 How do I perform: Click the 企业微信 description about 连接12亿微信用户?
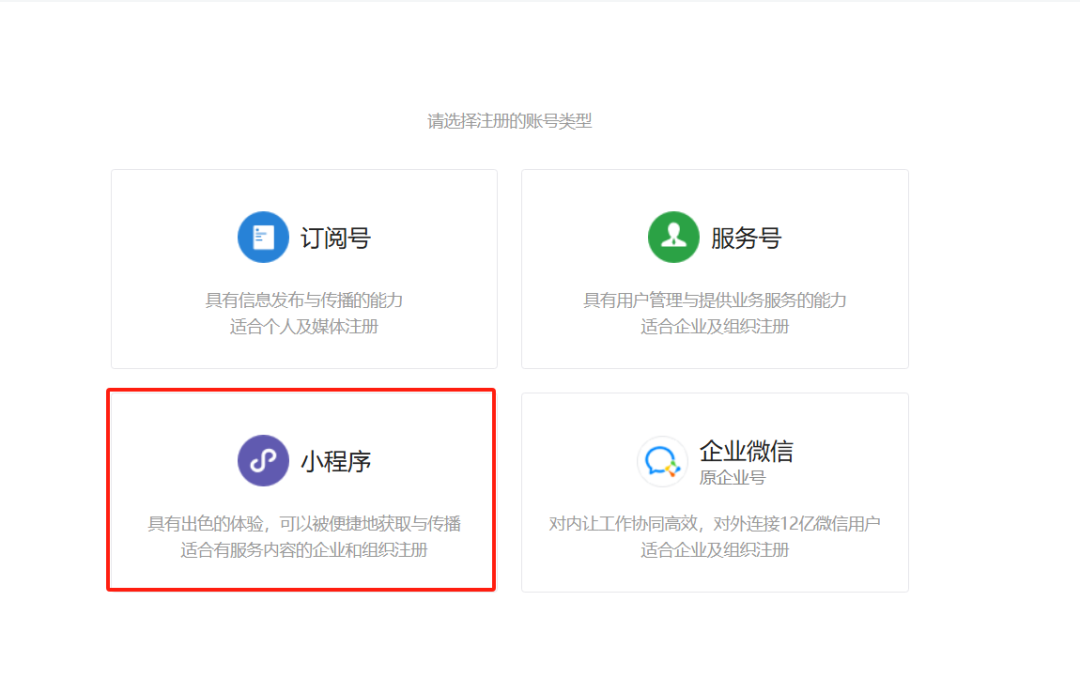714,522
